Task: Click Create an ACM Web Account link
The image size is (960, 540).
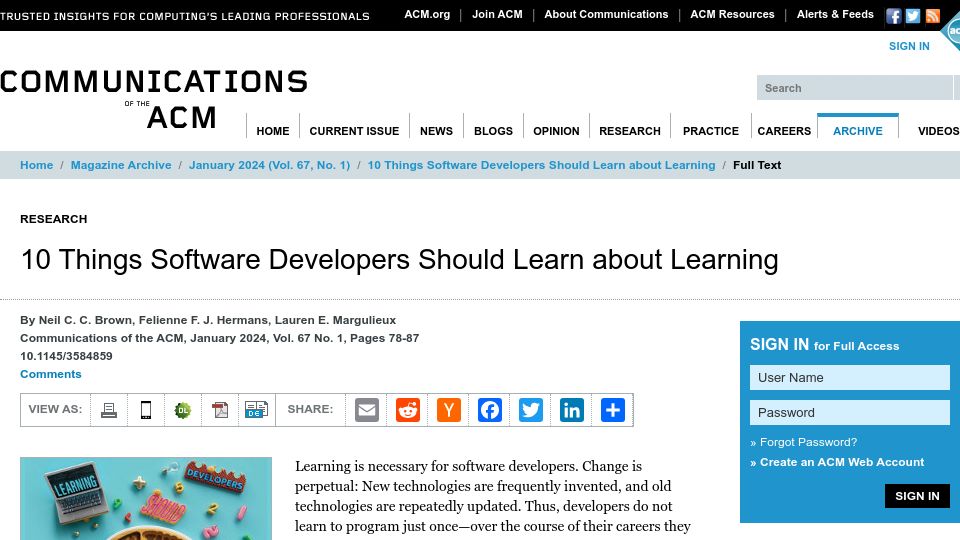Action: pyautogui.click(x=842, y=462)
